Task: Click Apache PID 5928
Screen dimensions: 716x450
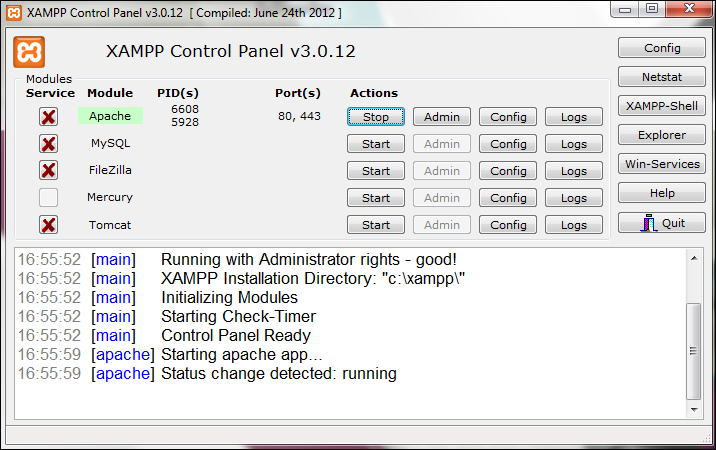Action: tap(185, 122)
